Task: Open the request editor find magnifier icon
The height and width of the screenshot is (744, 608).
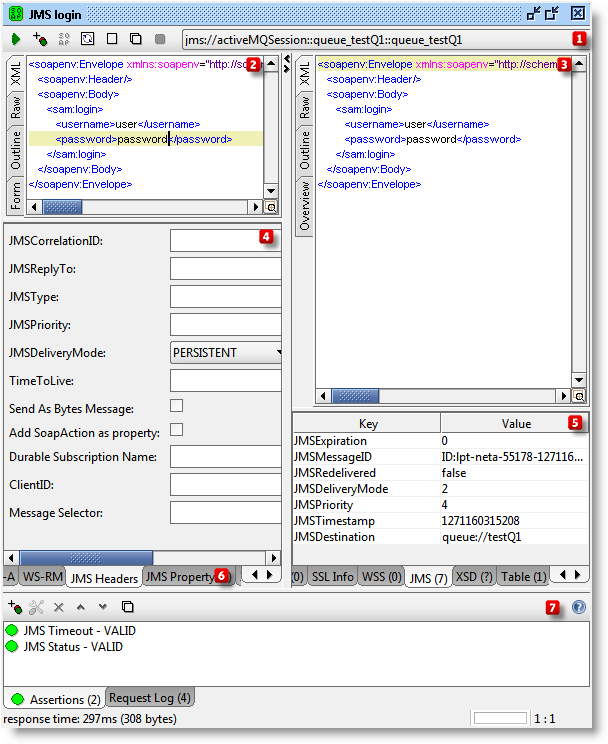Action: [271, 207]
